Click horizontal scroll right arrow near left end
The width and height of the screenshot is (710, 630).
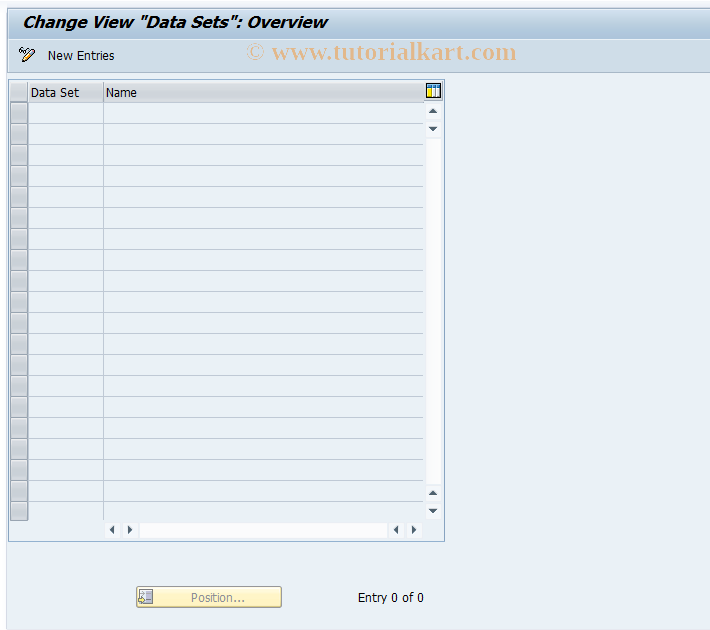tap(130, 529)
